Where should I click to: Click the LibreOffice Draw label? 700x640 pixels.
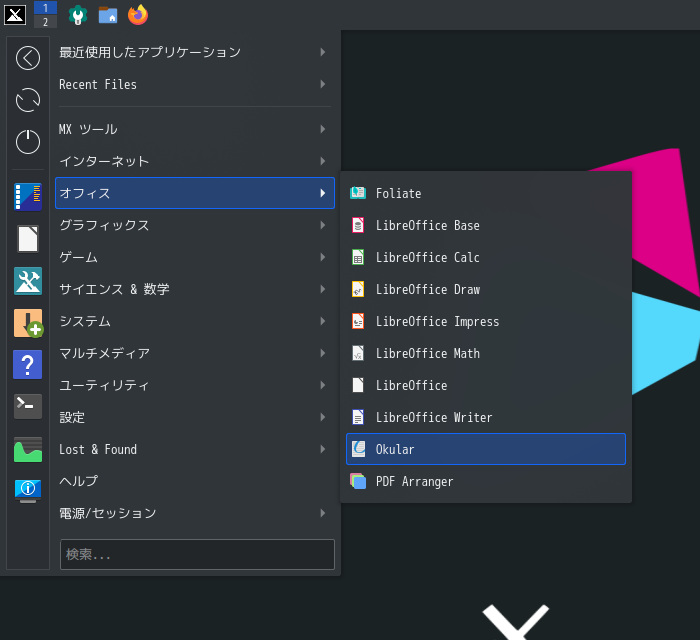(x=428, y=289)
